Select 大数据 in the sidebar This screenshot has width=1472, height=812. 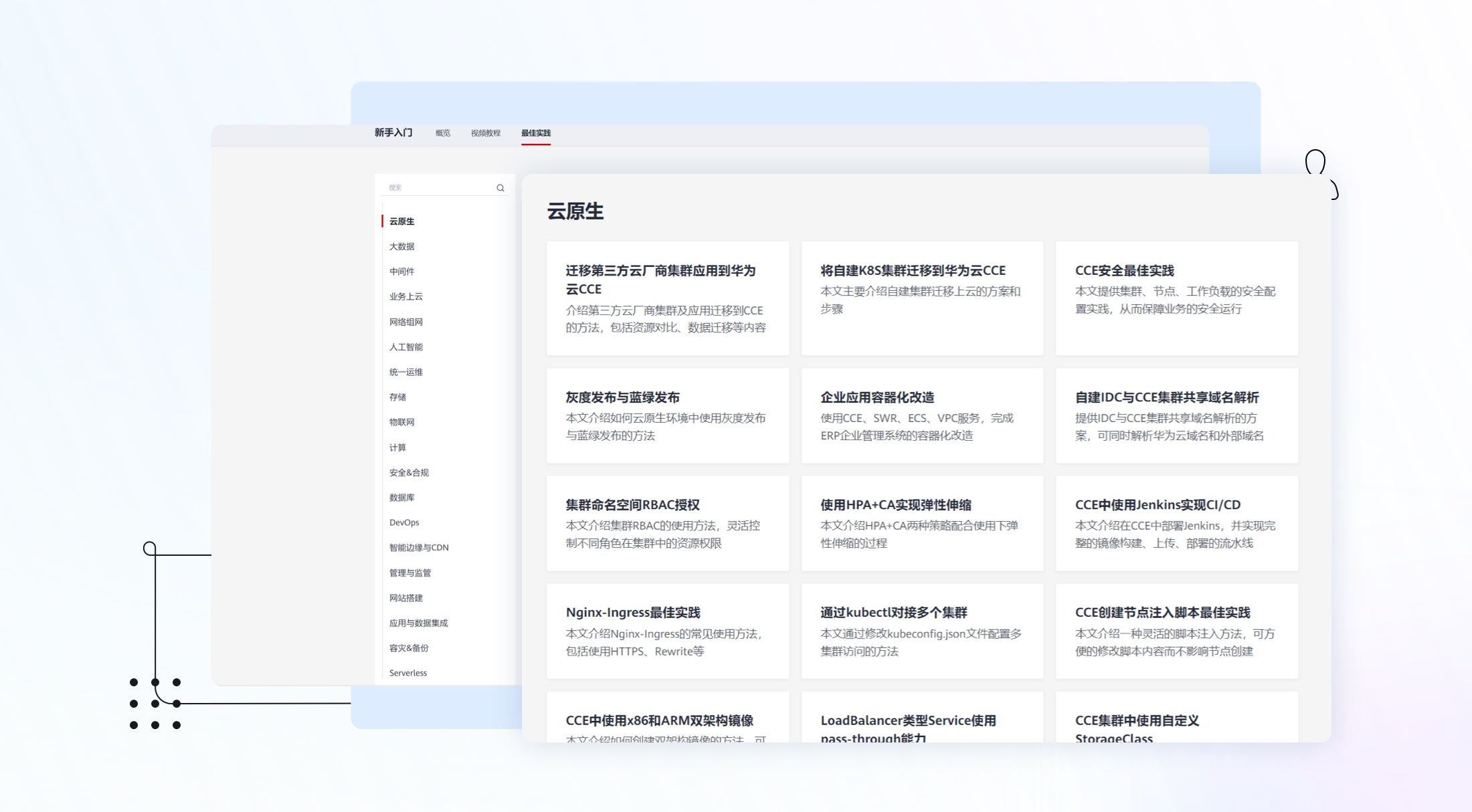(401, 246)
